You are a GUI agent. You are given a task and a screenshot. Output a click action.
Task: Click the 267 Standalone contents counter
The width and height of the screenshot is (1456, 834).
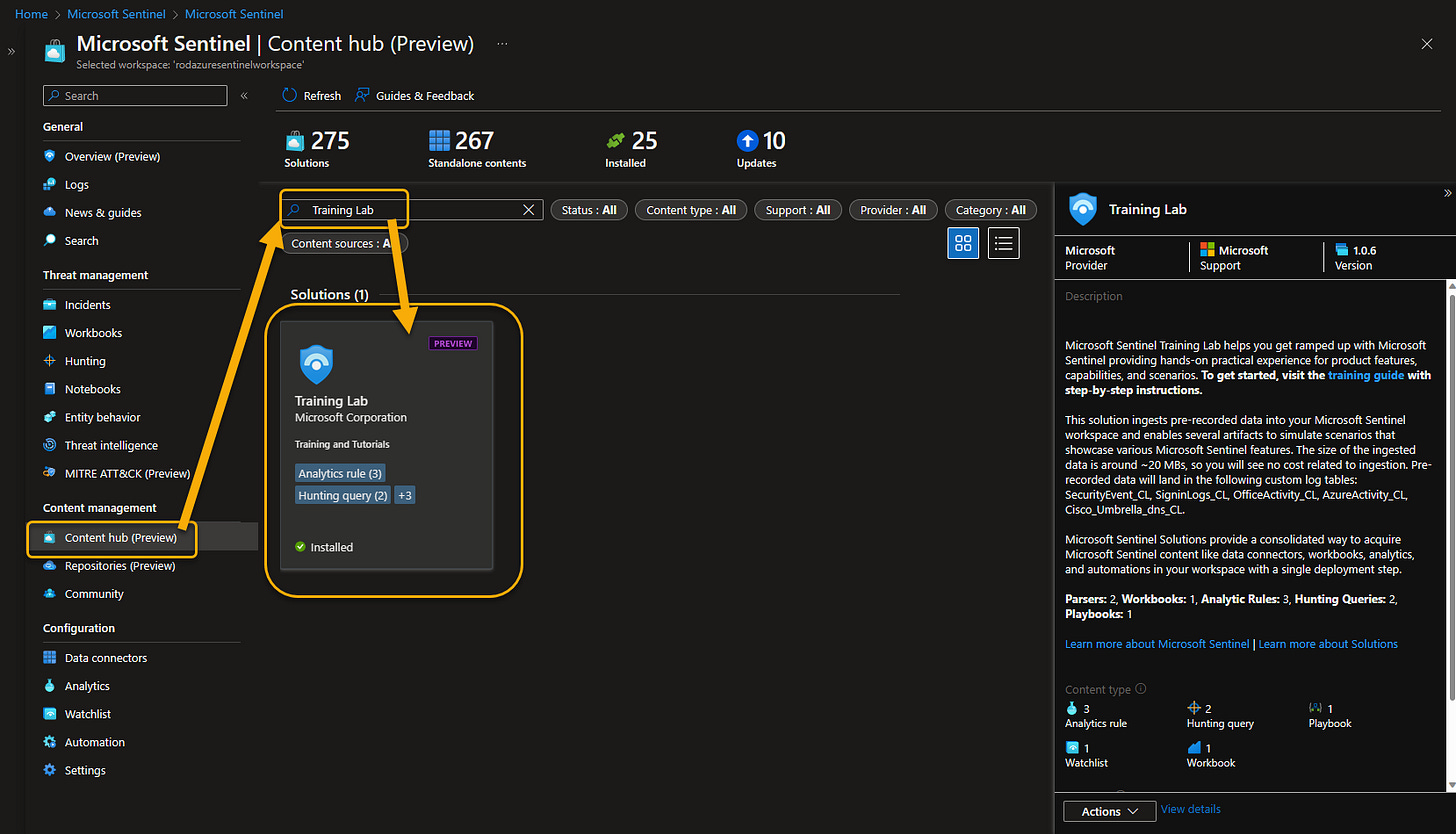[477, 148]
